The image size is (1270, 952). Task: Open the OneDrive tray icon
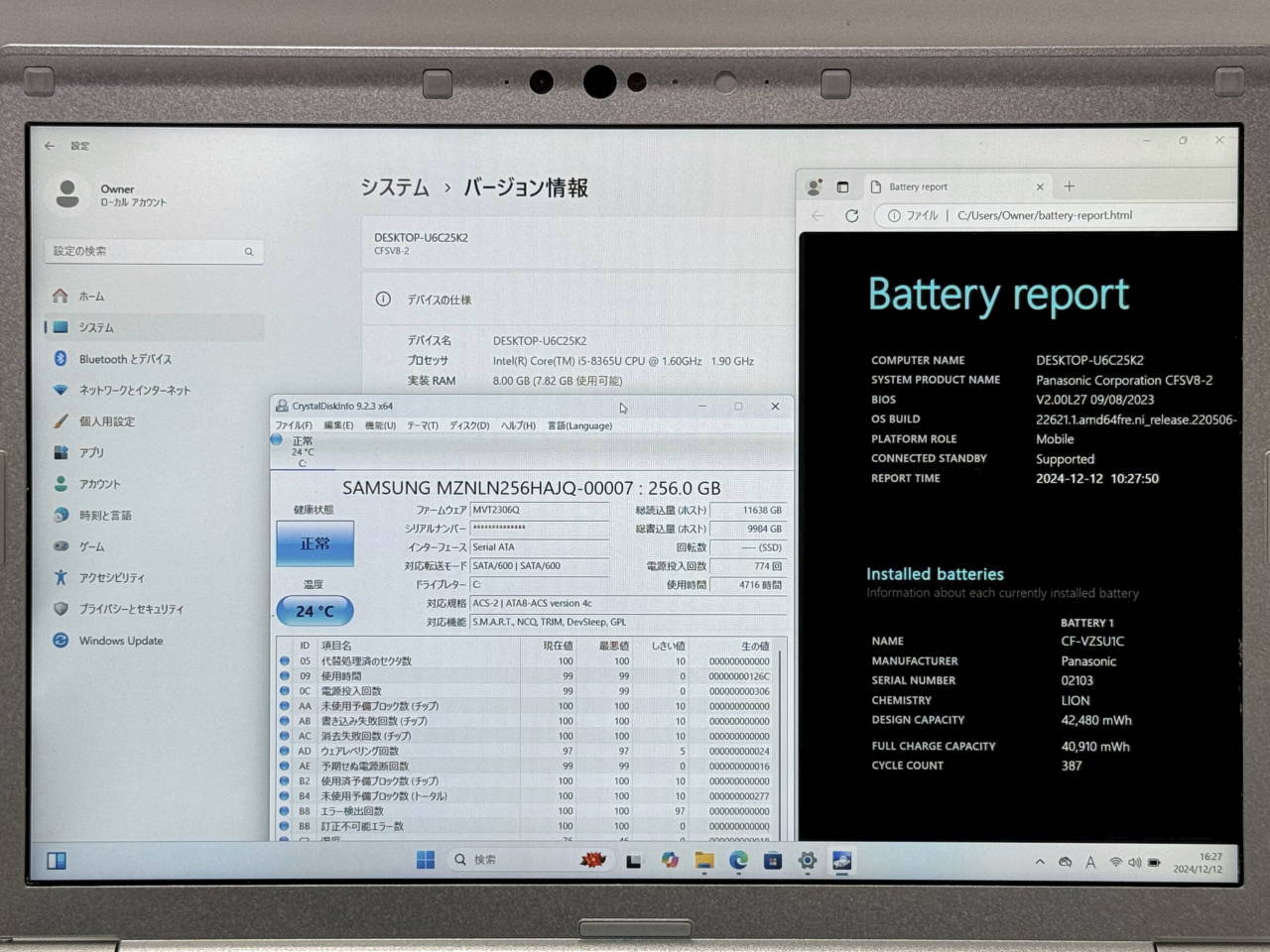pyautogui.click(x=1065, y=862)
